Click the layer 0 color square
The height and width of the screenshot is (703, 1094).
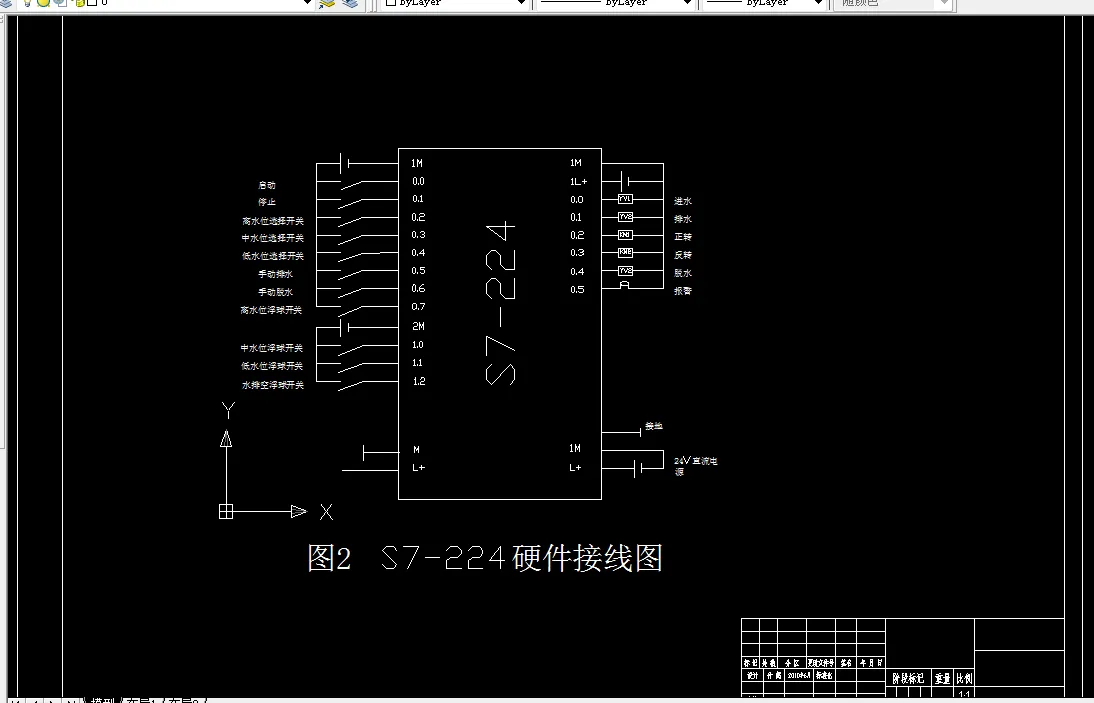click(x=91, y=2)
